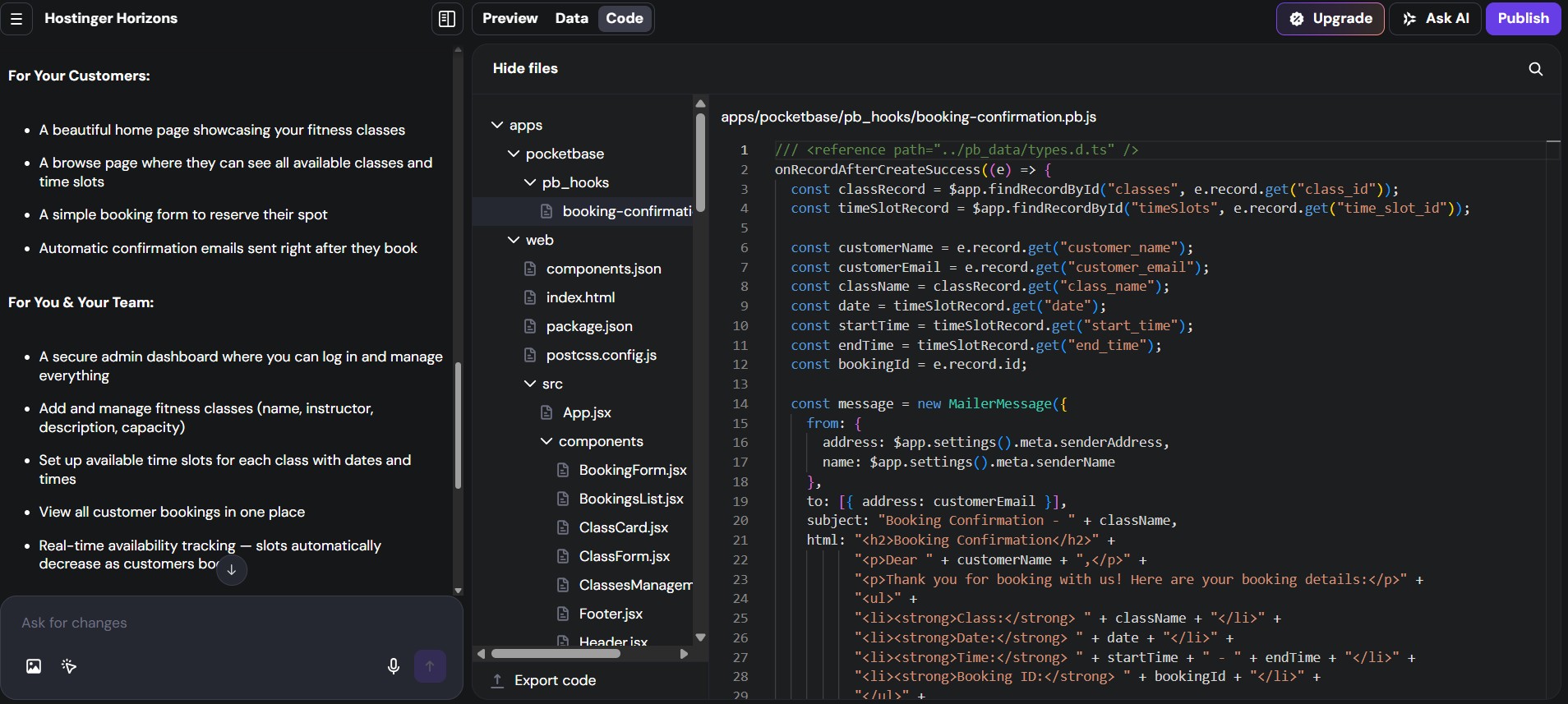Collapse the pocketbase folder
The image size is (1568, 704).
click(x=514, y=154)
